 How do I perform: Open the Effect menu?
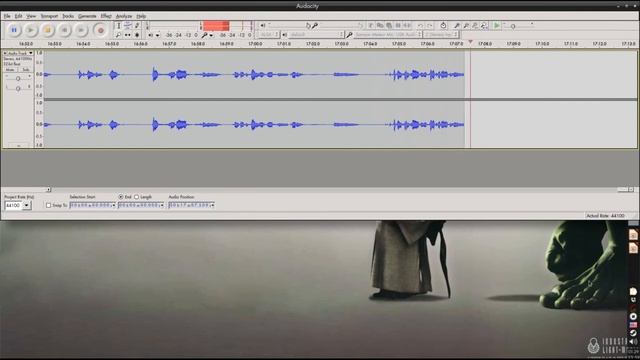pos(106,16)
